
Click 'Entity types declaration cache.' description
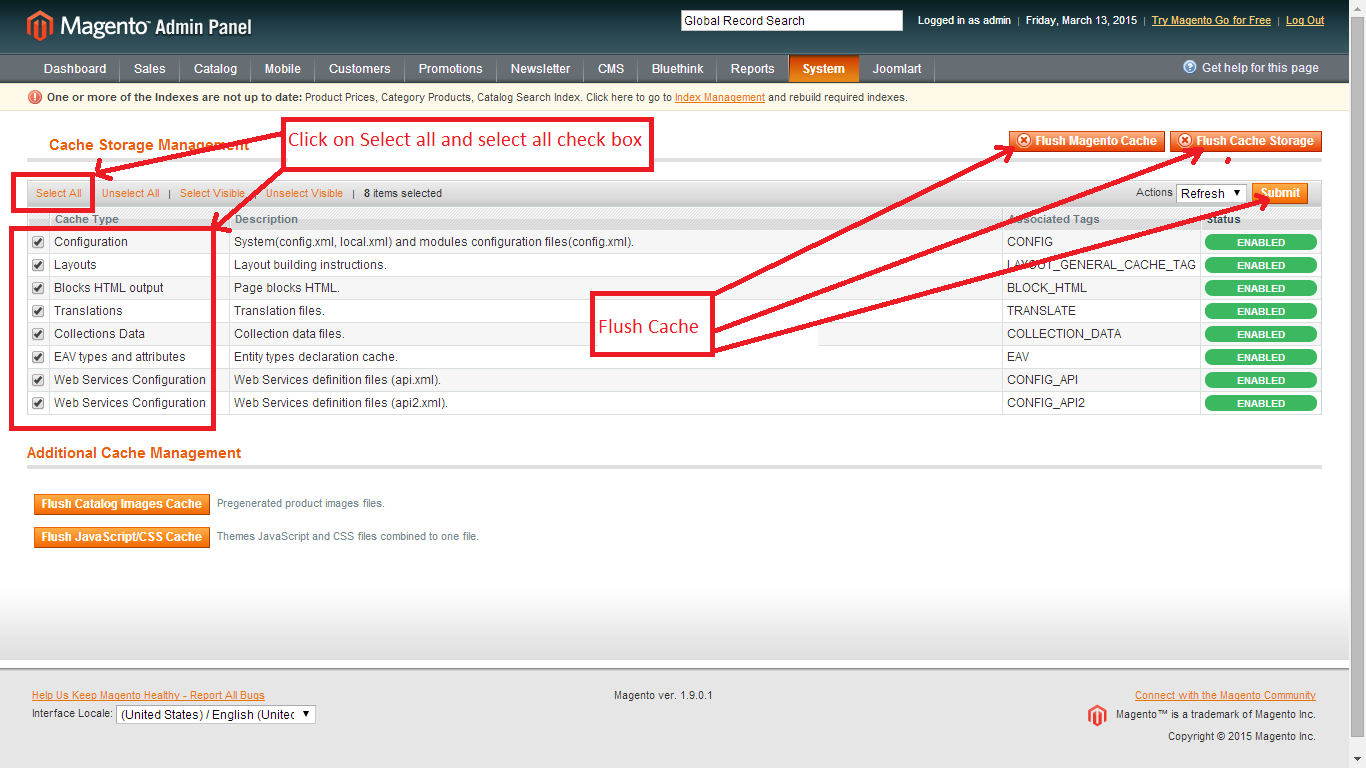pyautogui.click(x=316, y=357)
